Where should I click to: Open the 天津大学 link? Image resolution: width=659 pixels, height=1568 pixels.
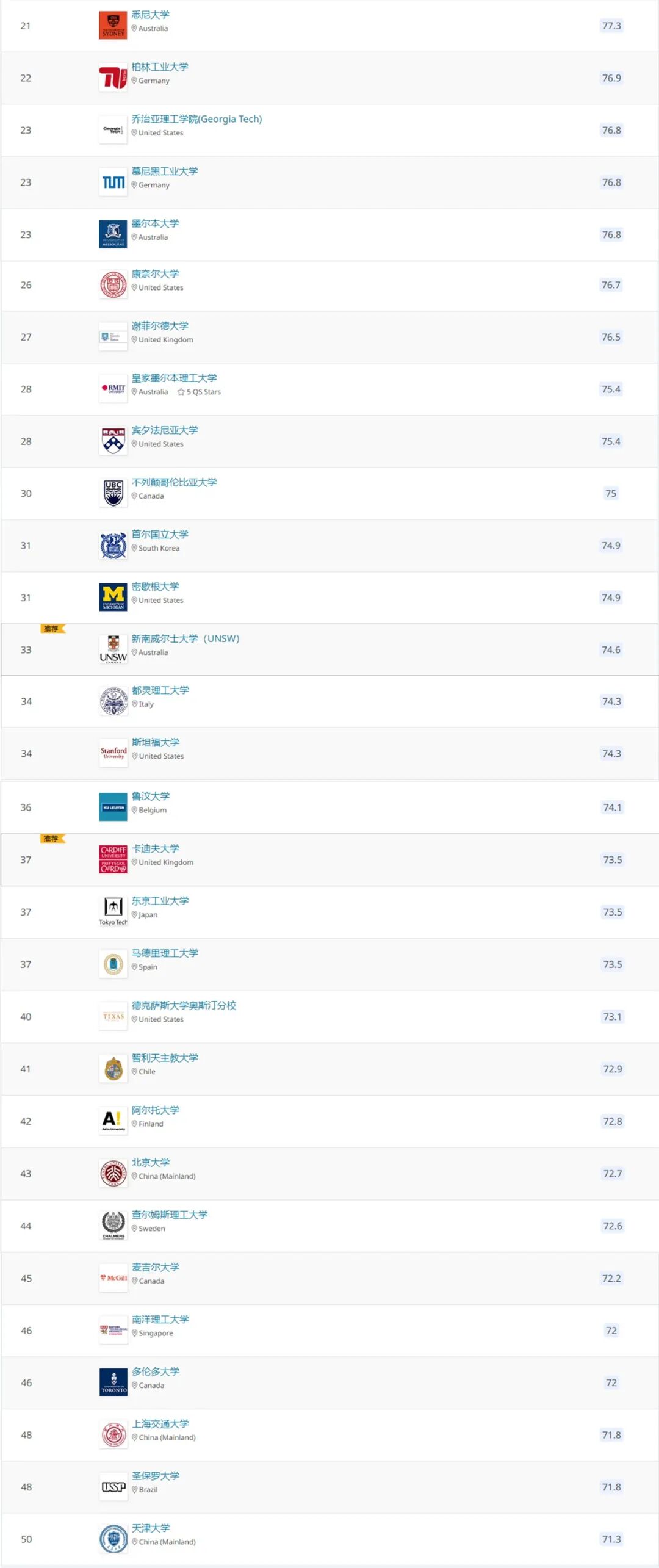tap(151, 1528)
